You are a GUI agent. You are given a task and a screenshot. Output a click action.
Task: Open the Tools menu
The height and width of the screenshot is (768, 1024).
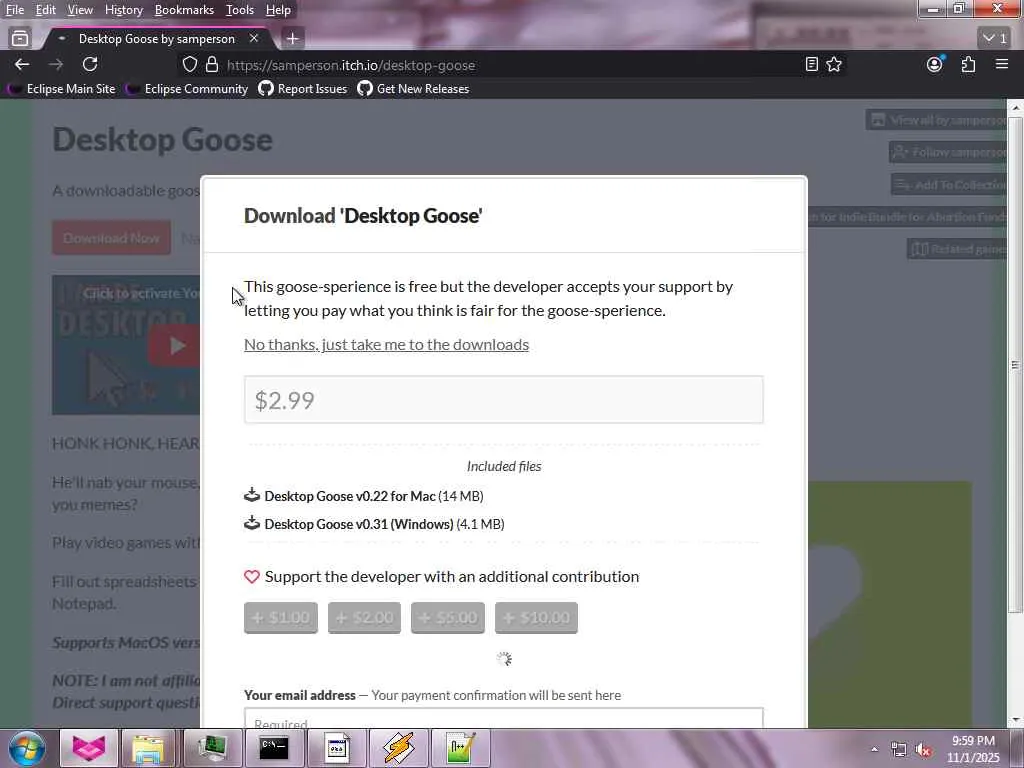click(x=239, y=10)
